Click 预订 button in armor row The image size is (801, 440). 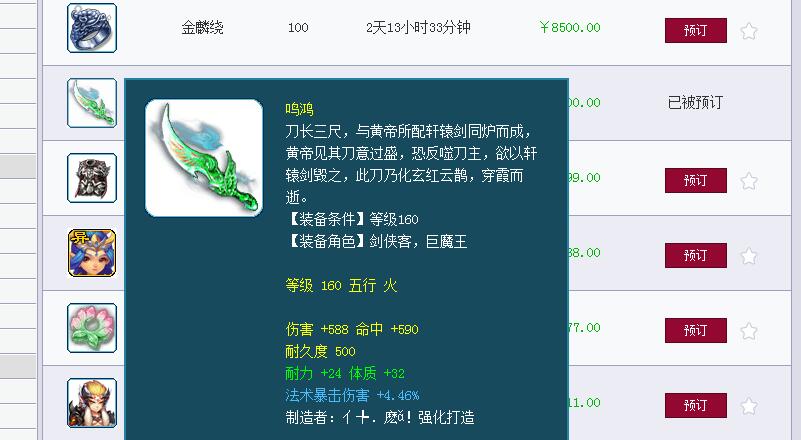[696, 180]
